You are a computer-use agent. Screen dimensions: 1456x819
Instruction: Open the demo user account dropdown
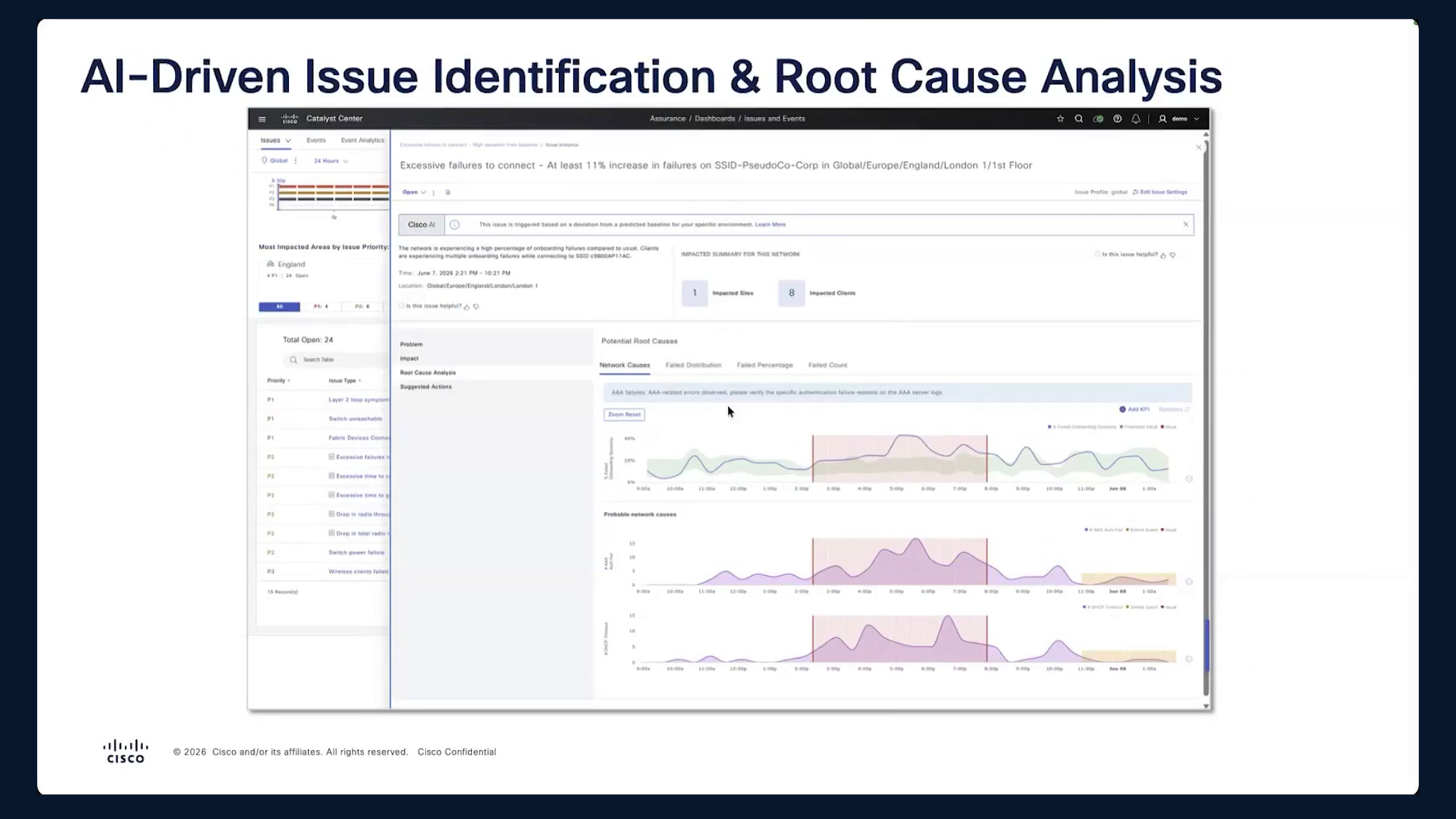click(x=1179, y=119)
